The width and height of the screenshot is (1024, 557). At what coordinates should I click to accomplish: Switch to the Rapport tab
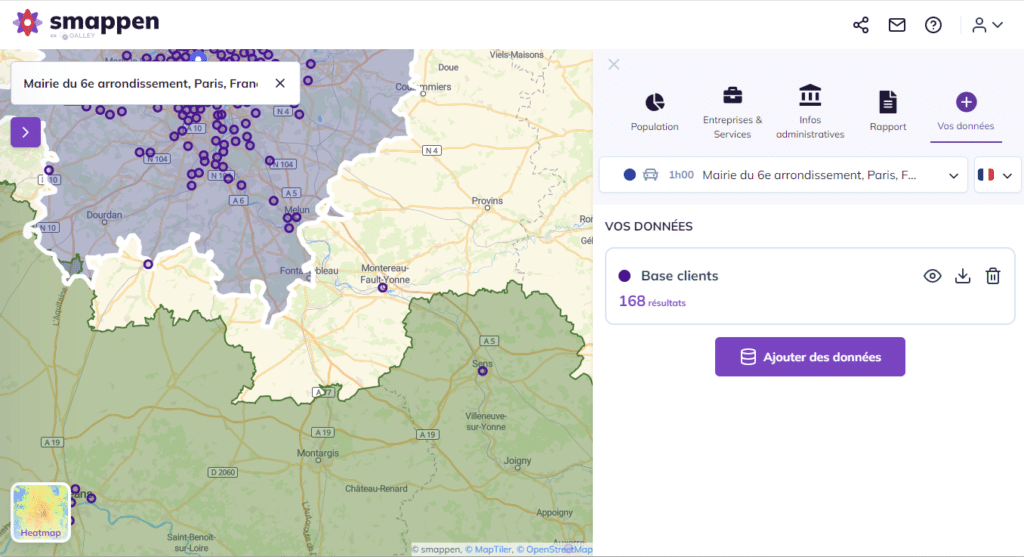point(888,112)
